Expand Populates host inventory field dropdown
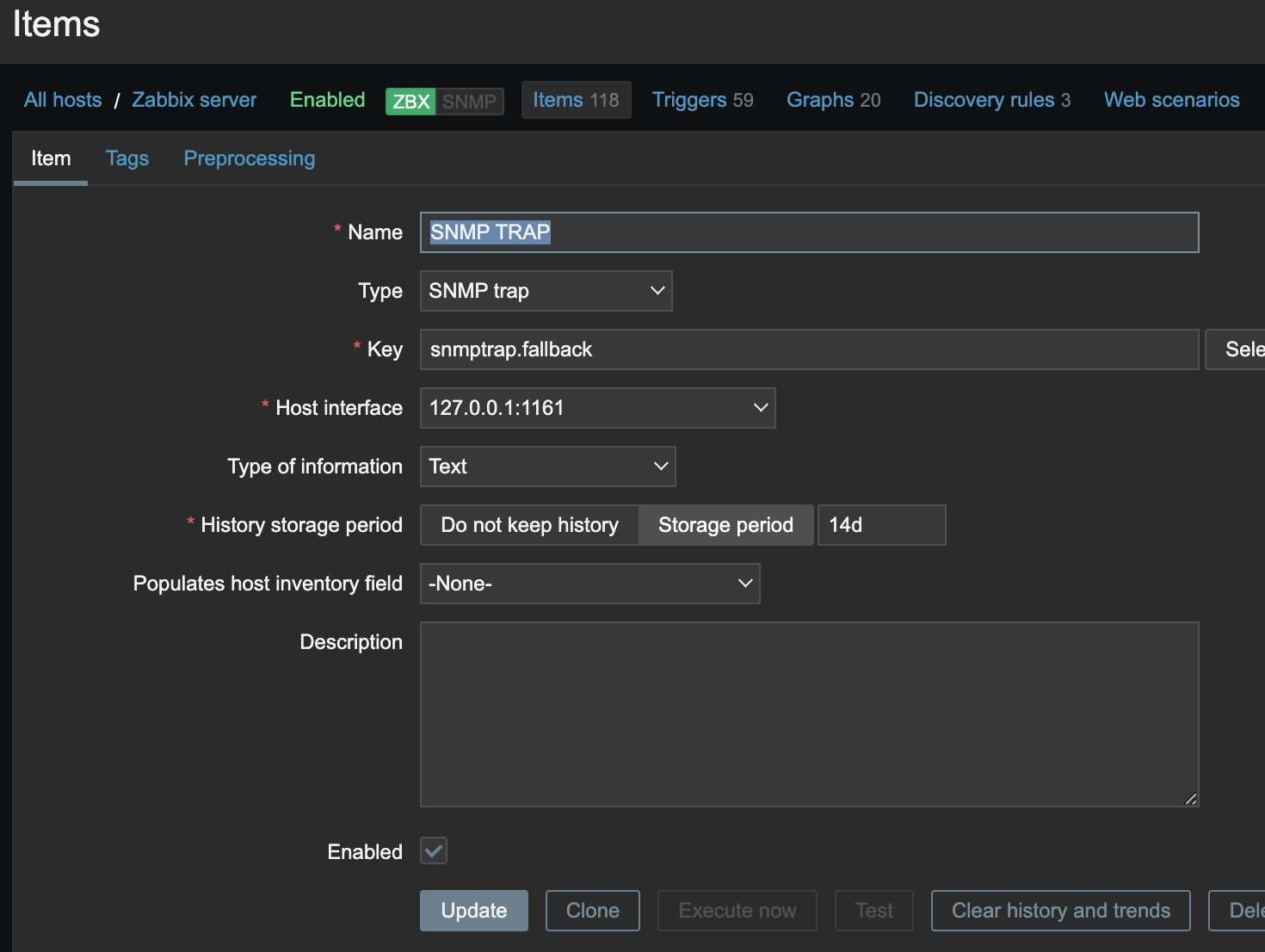 589,584
